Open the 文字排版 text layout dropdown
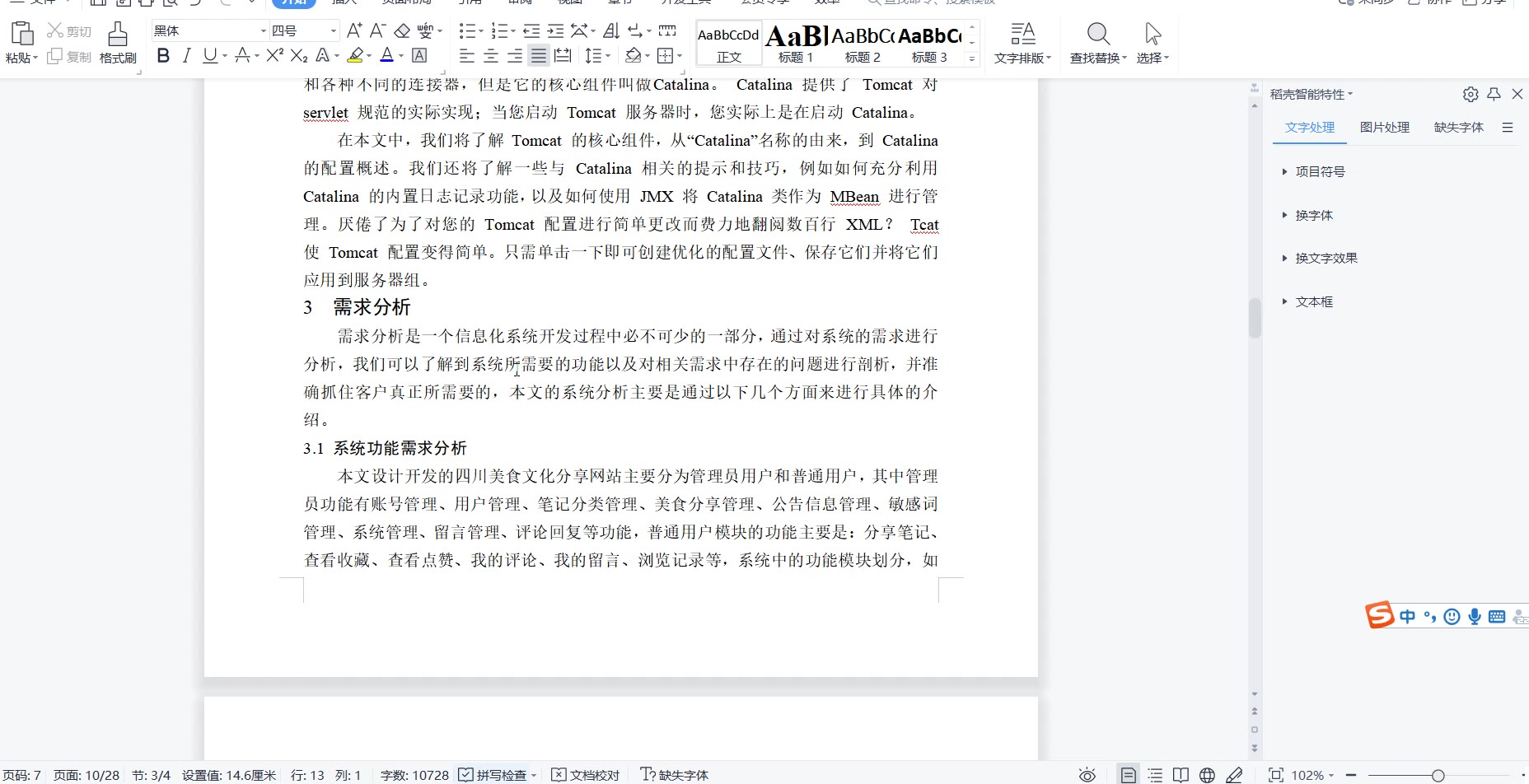The image size is (1529, 784). (x=1022, y=43)
